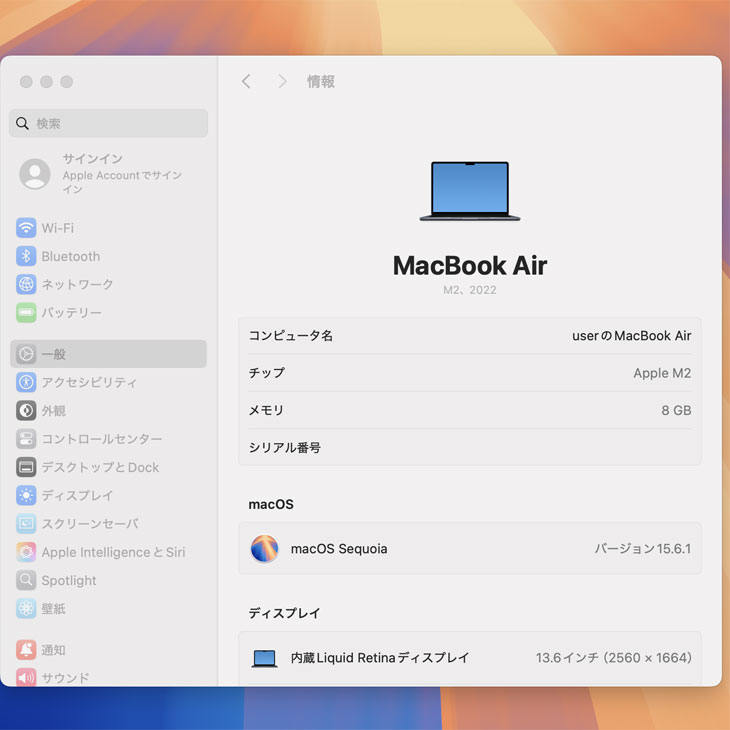Select the 一般 gear icon
The image size is (730, 730).
tap(26, 354)
